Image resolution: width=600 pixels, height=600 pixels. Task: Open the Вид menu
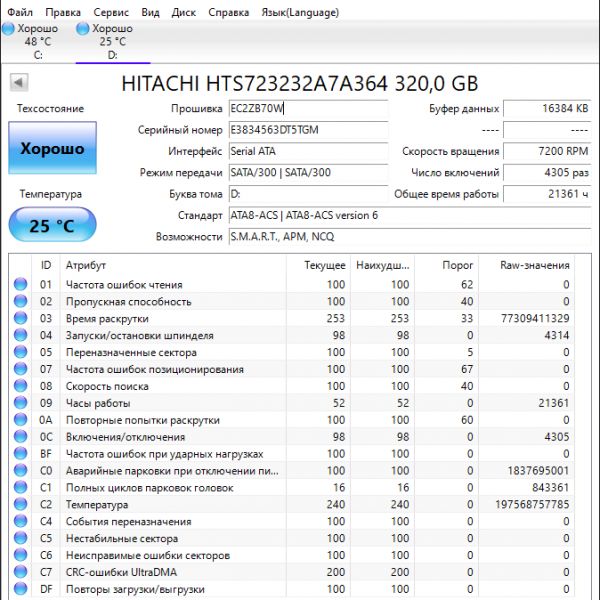150,12
